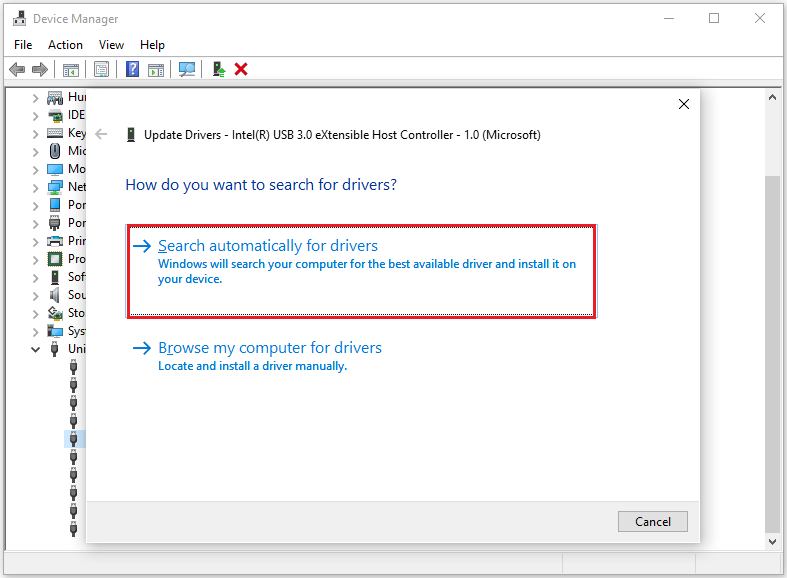
Task: Toggle the action pane toolbar icon
Action: (x=156, y=70)
